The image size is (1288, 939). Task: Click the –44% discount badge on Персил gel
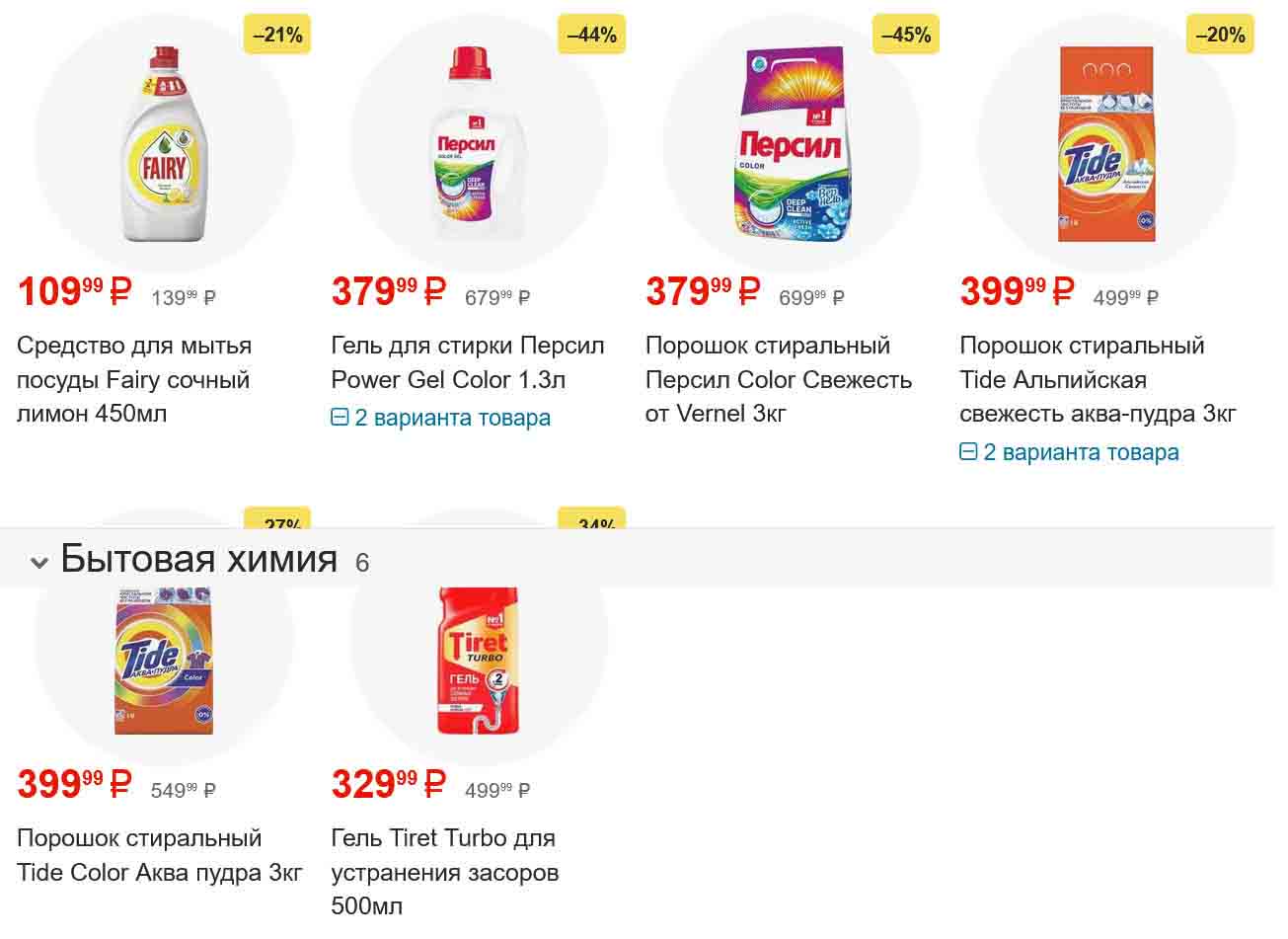591,36
